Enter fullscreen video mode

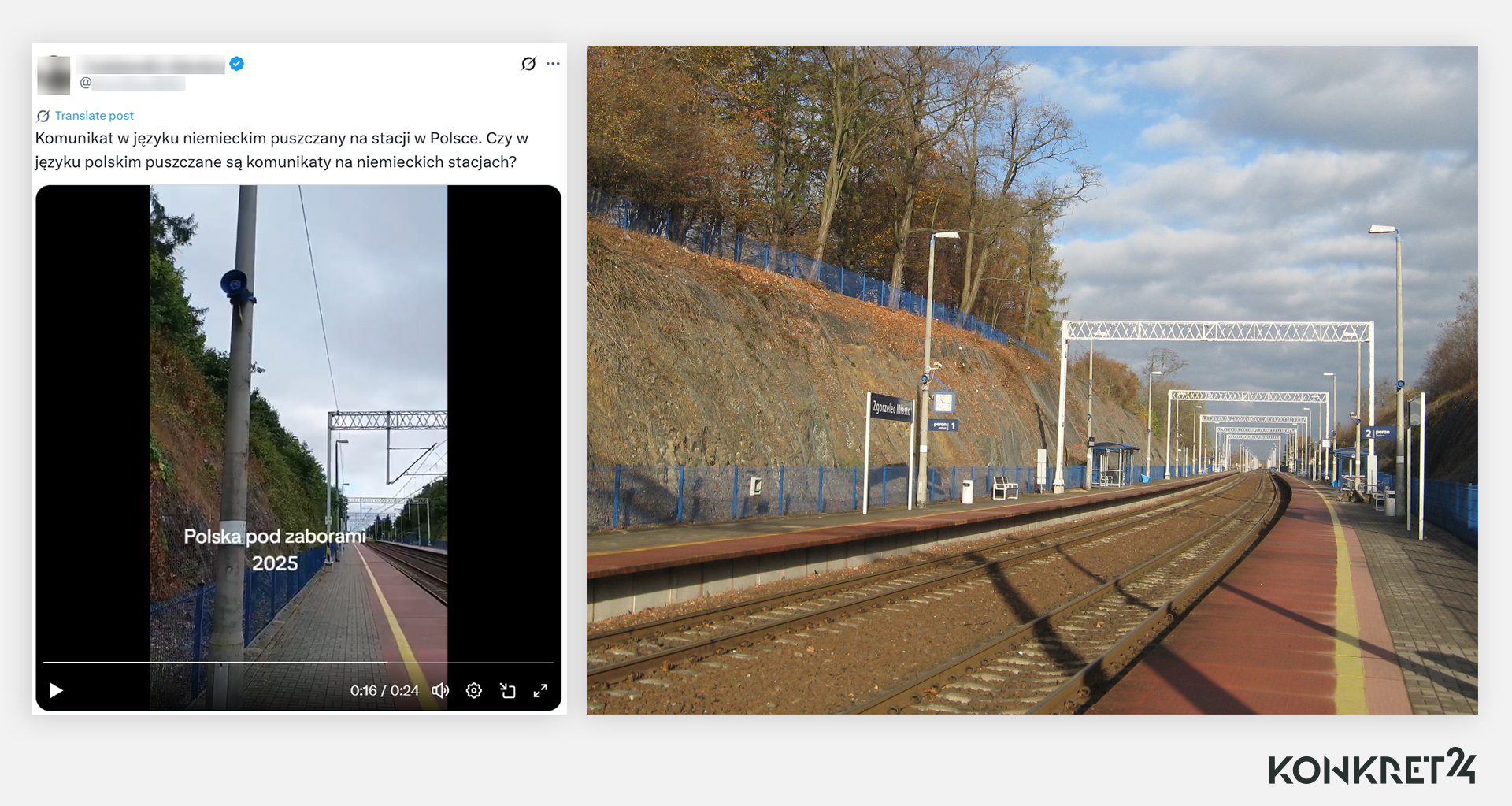(540, 691)
